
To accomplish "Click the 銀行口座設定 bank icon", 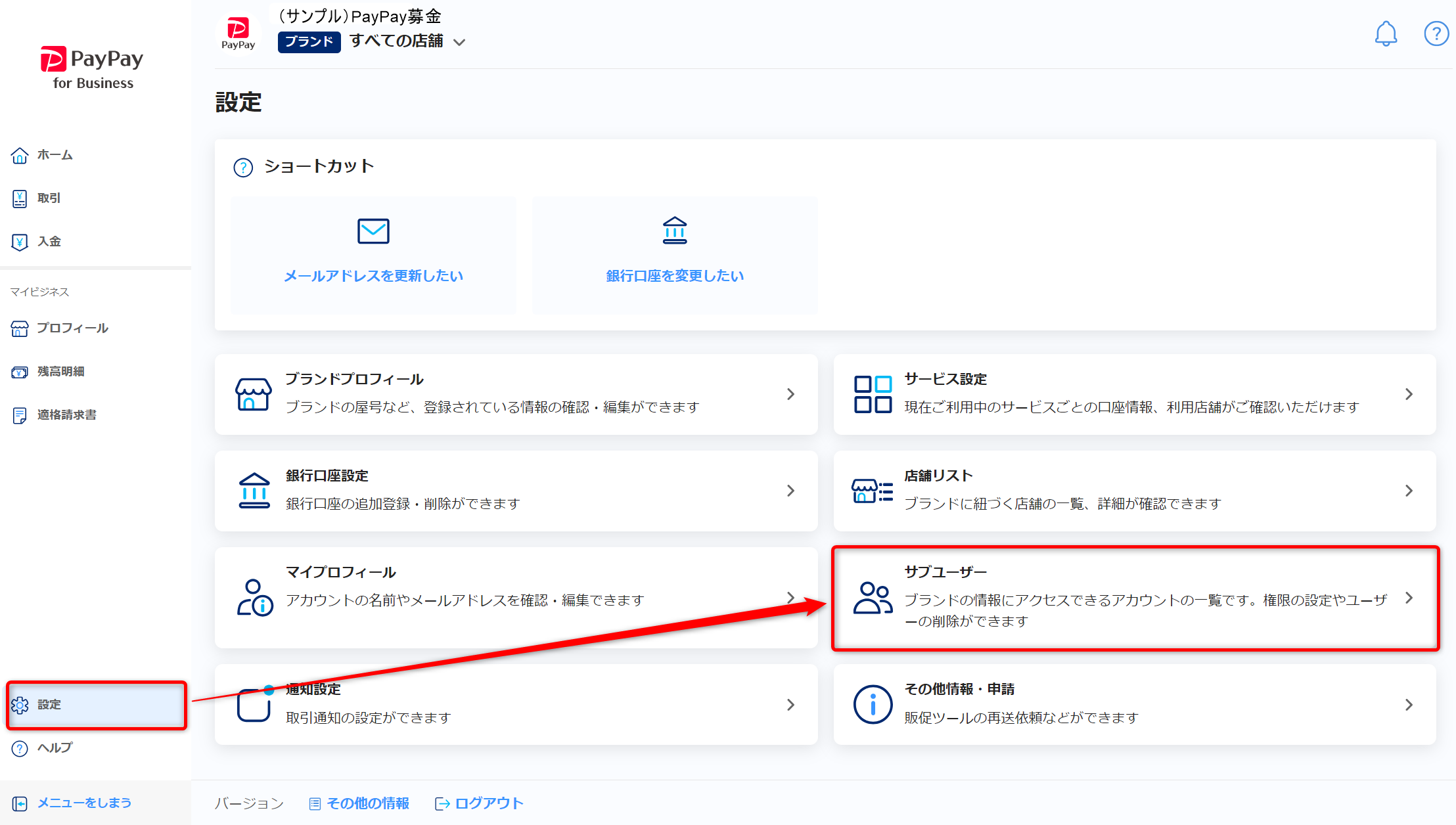I will coord(254,491).
